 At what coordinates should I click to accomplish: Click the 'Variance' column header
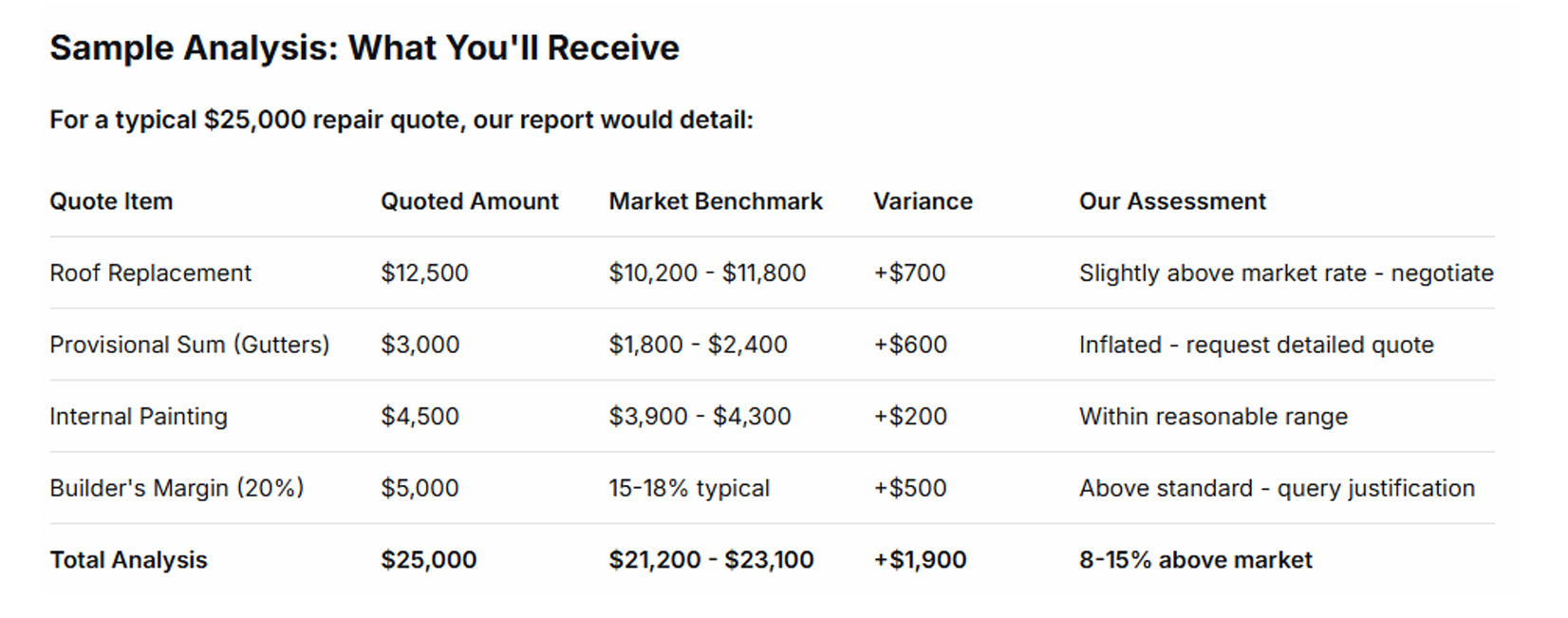[923, 201]
